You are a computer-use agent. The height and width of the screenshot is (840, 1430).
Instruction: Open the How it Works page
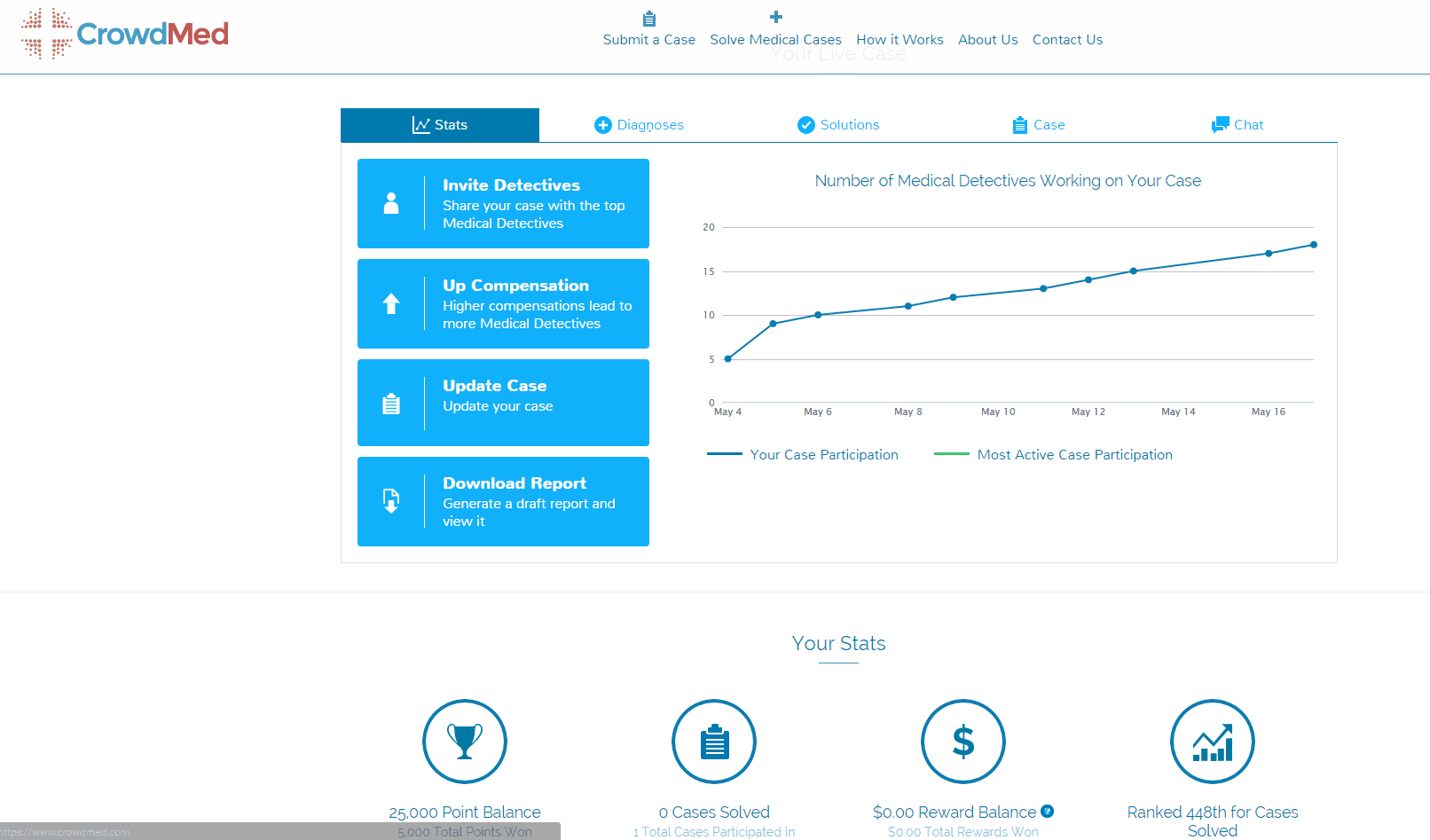tap(900, 40)
